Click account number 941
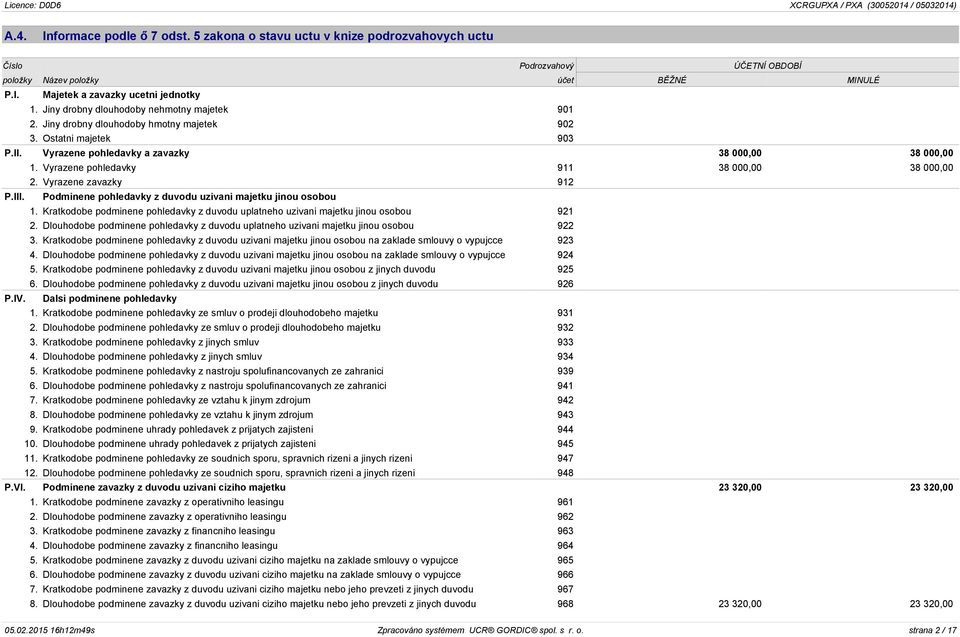960x637 pixels. (x=565, y=386)
